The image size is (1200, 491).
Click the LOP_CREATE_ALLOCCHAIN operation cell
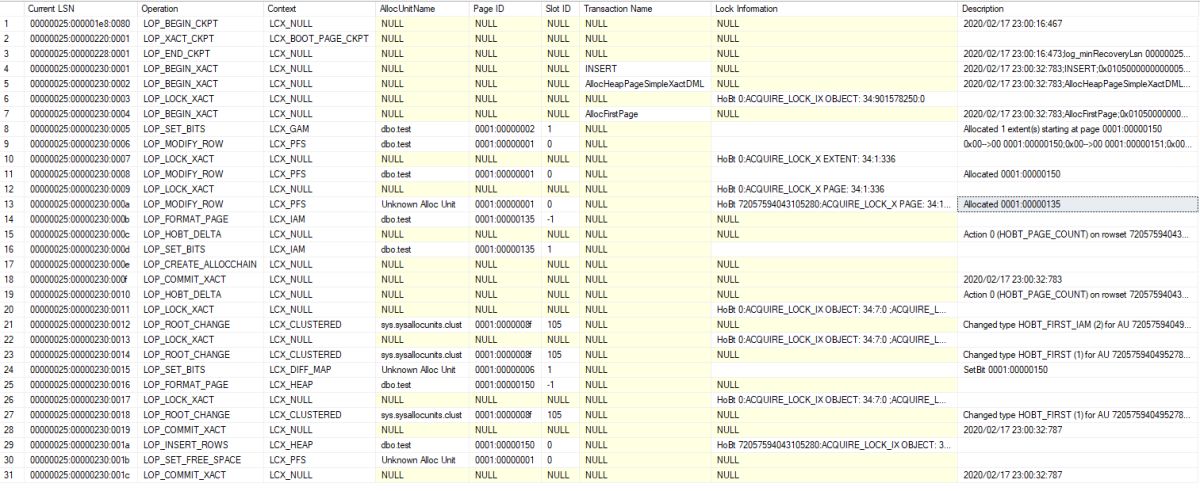201,265
